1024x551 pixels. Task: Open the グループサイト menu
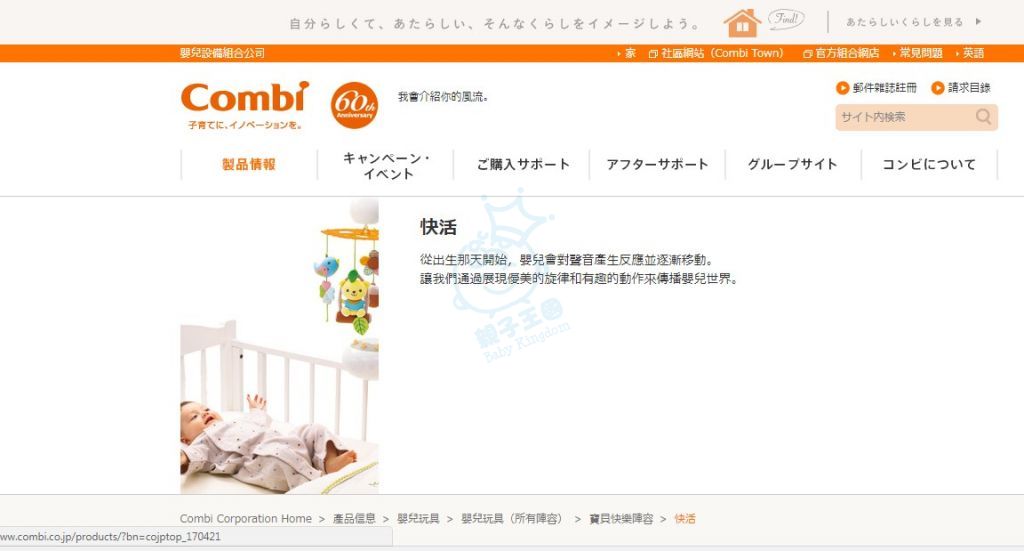pyautogui.click(x=793, y=165)
